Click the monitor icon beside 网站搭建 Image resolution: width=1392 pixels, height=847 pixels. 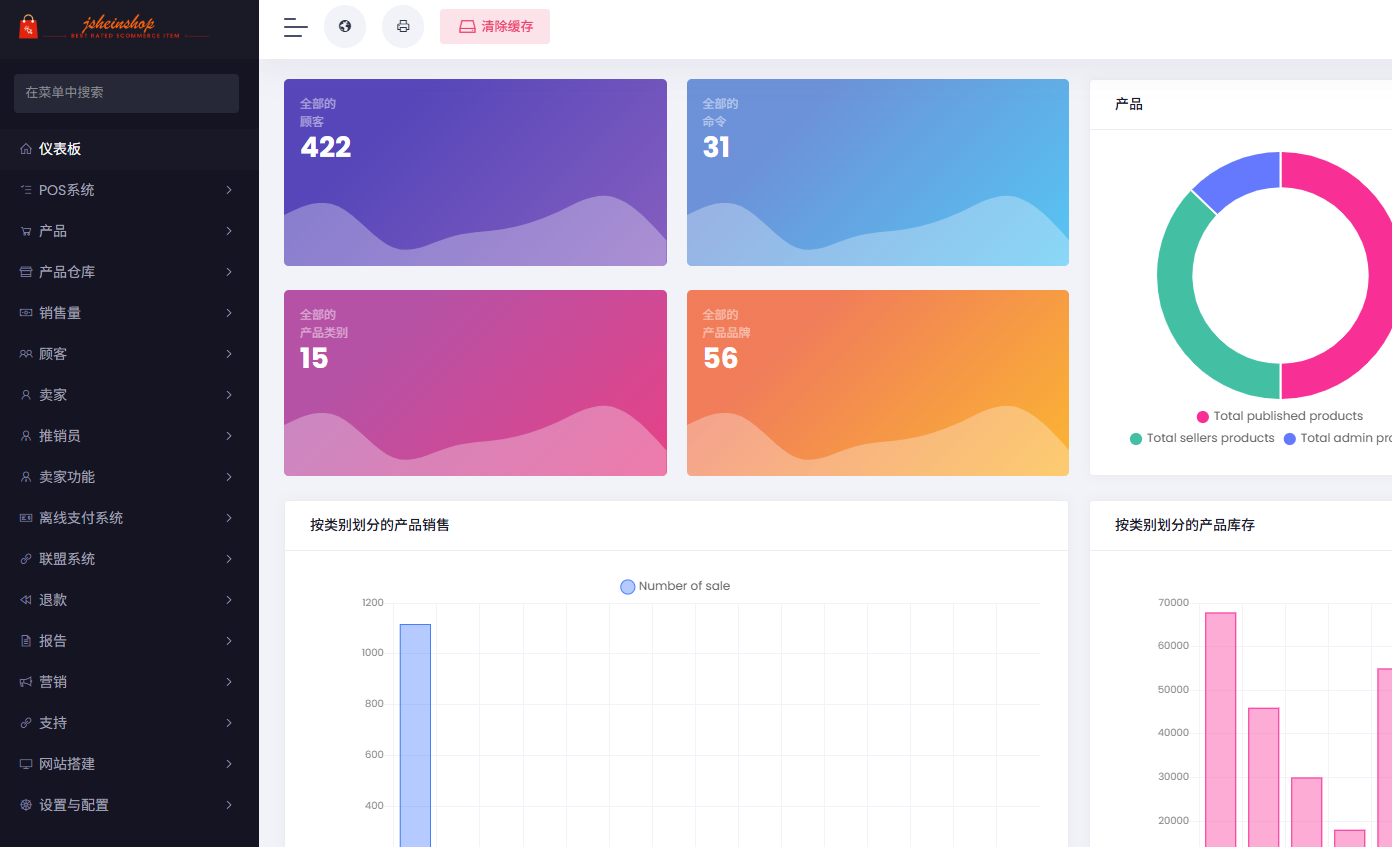coord(26,764)
